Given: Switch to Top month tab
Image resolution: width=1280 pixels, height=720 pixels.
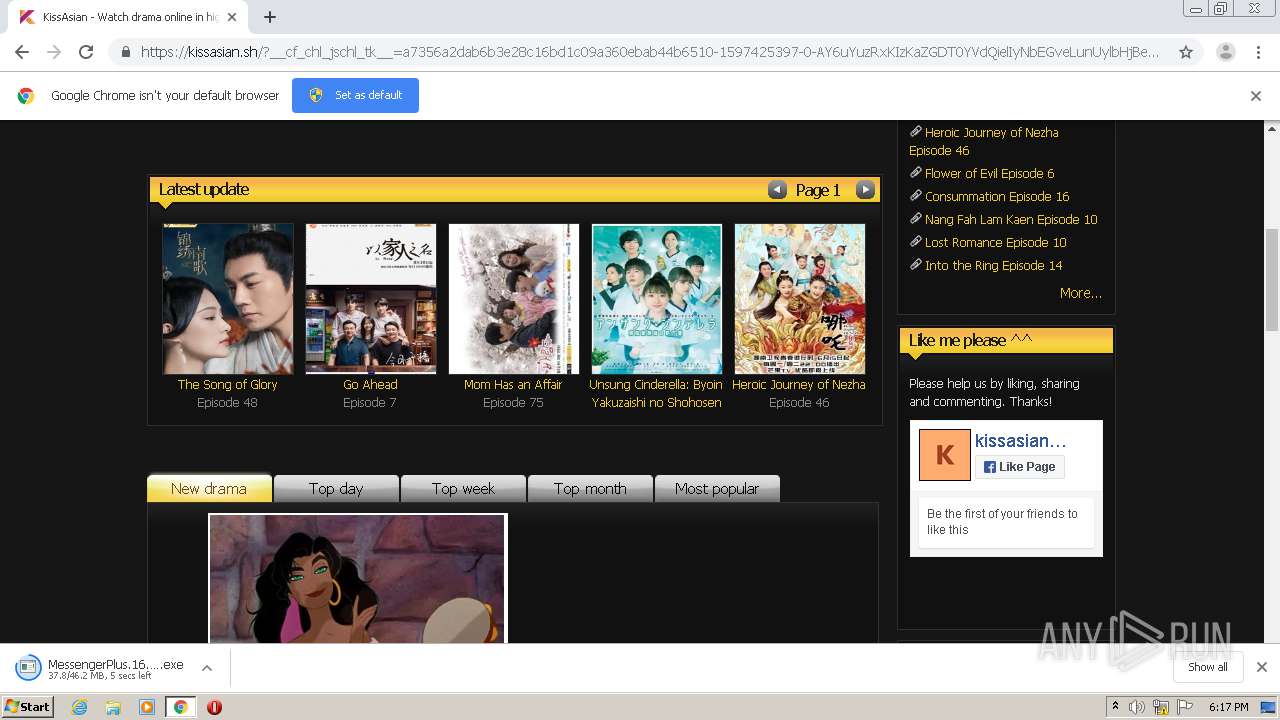Looking at the screenshot, I should (590, 488).
